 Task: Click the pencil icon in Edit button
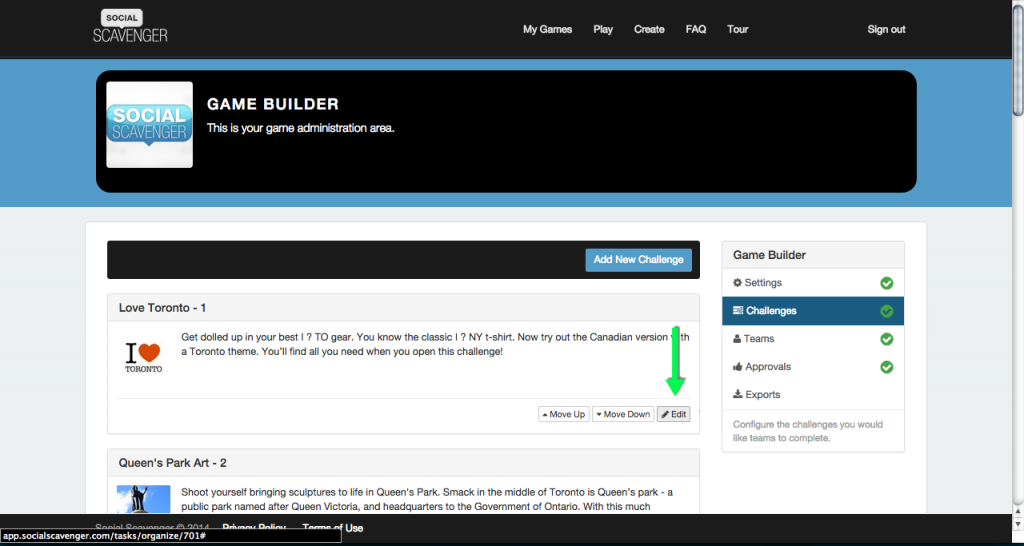pyautogui.click(x=665, y=415)
